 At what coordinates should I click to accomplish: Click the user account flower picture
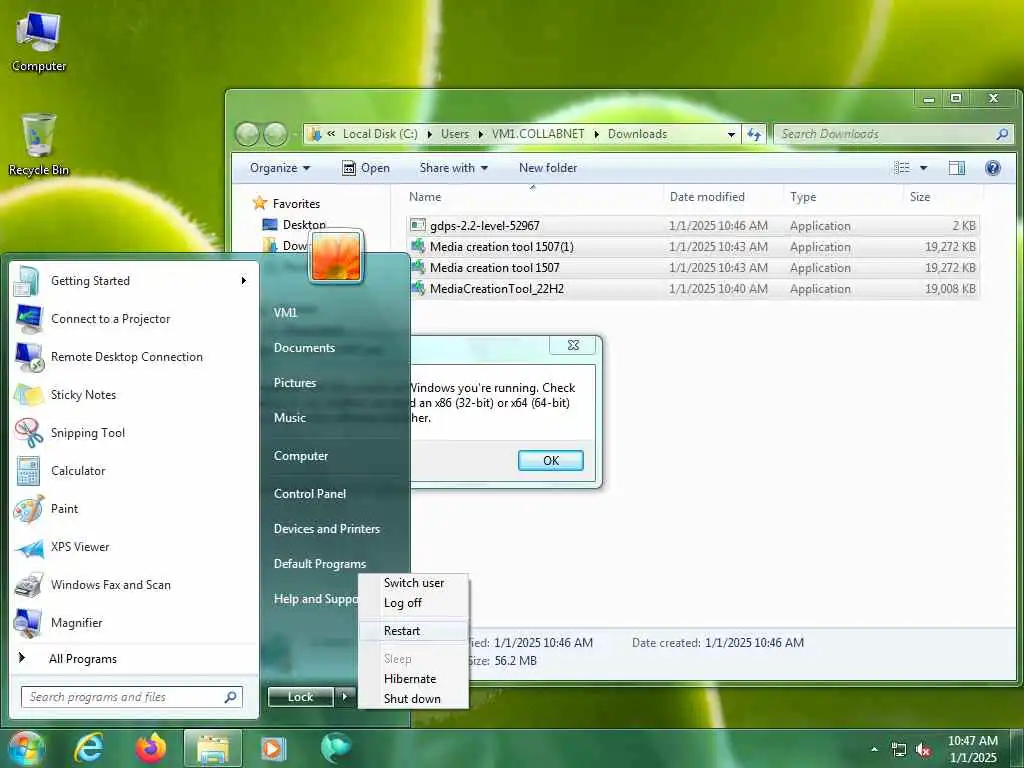point(336,256)
